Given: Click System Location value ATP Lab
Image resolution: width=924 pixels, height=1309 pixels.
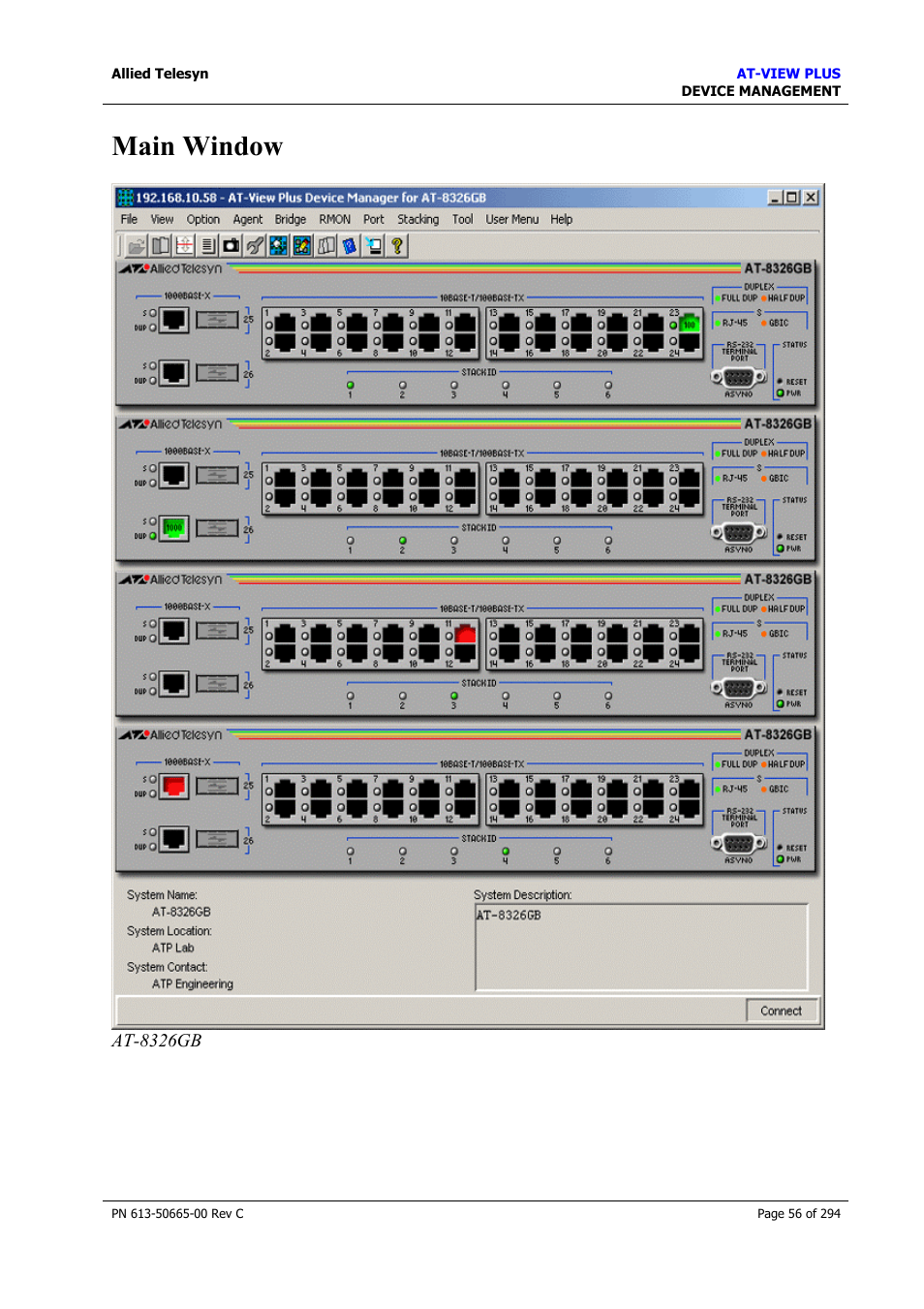Looking at the screenshot, I should point(172,949).
